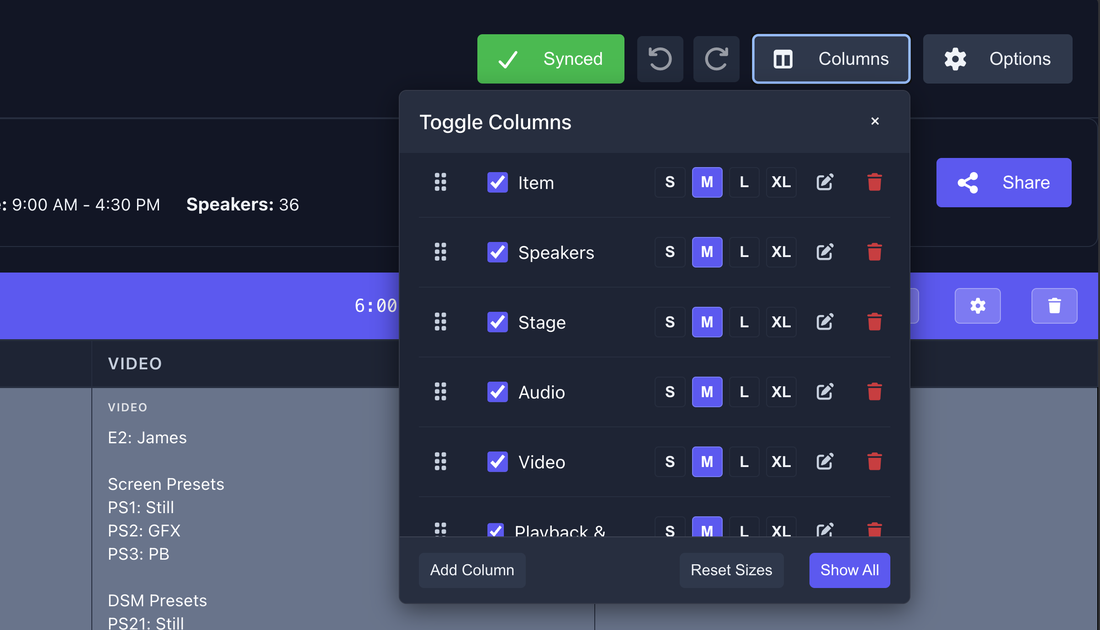
Task: Open section settings gear in purple bar
Action: (x=977, y=306)
